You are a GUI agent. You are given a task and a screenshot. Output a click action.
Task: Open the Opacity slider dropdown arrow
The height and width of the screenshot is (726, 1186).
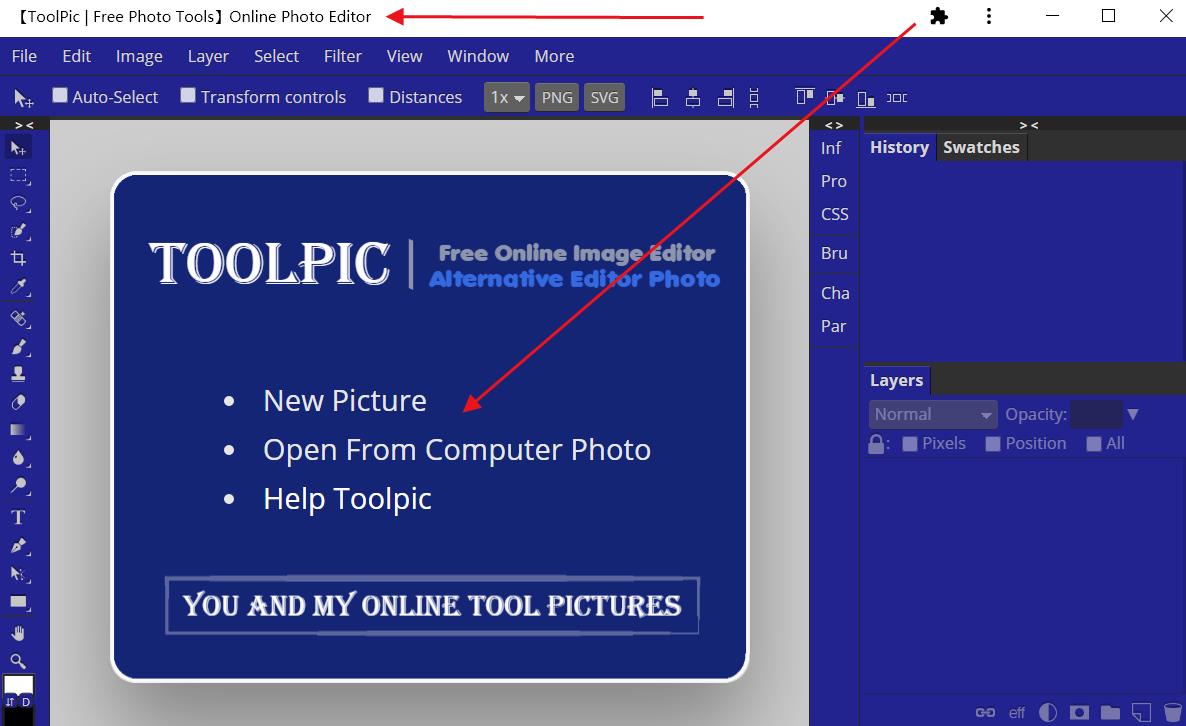1132,414
